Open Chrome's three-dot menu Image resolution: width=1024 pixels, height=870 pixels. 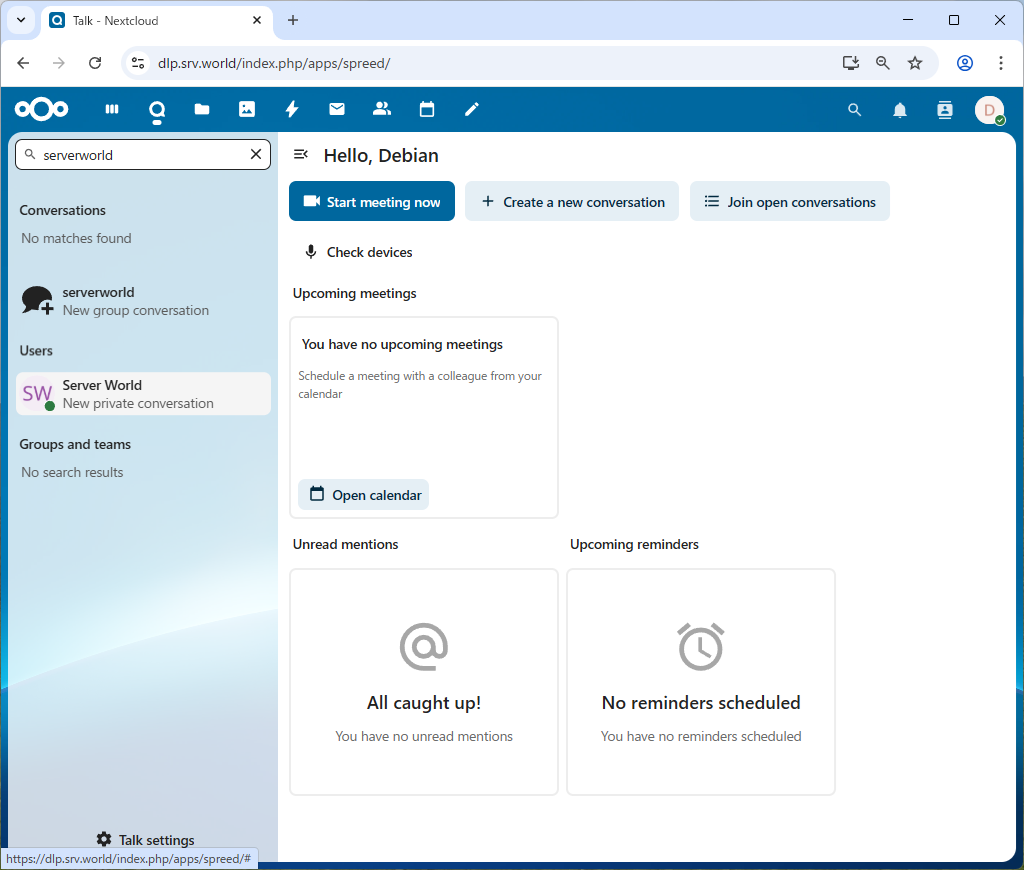1001,63
